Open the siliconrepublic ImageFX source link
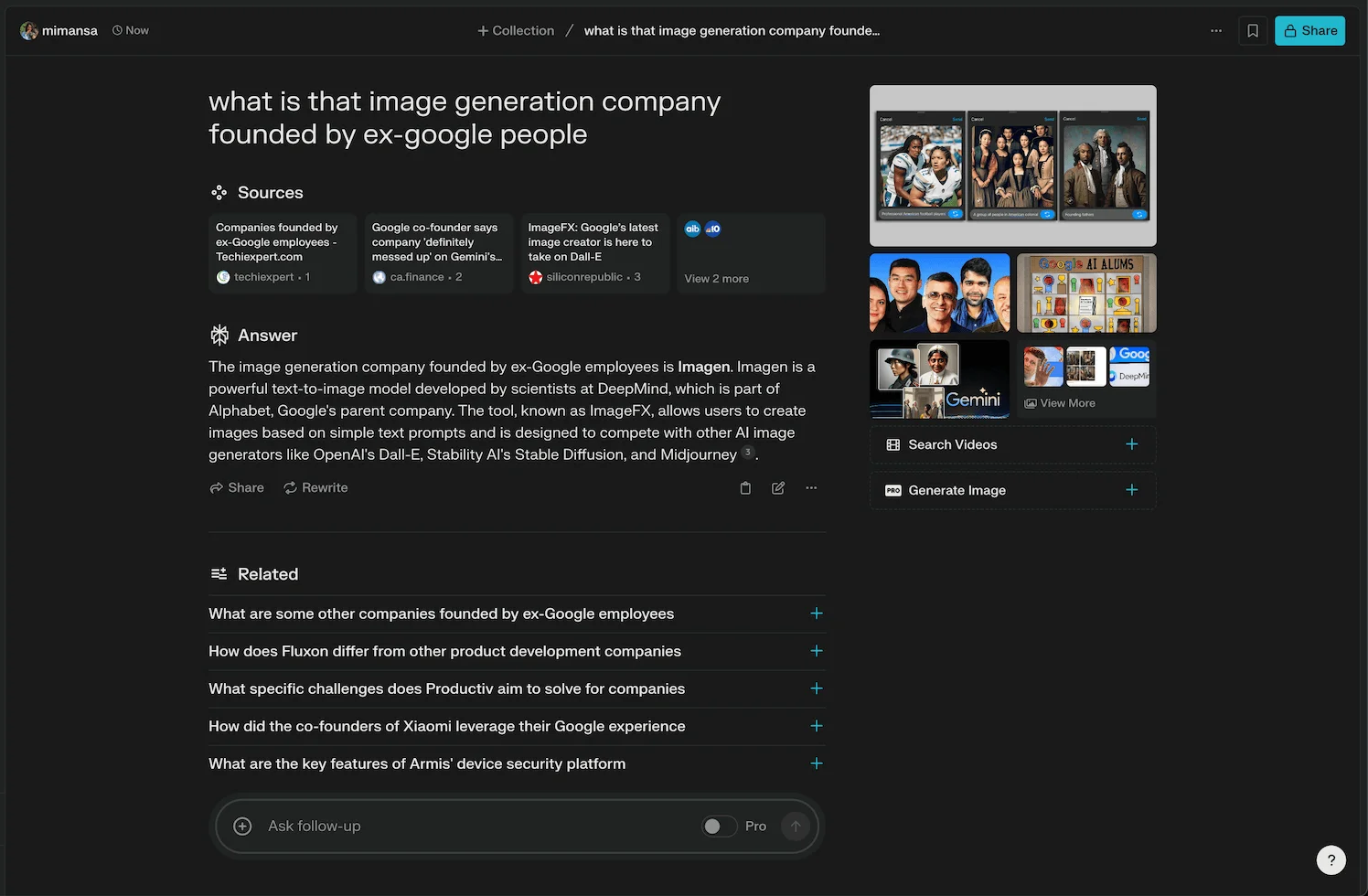The width and height of the screenshot is (1368, 896). point(594,253)
